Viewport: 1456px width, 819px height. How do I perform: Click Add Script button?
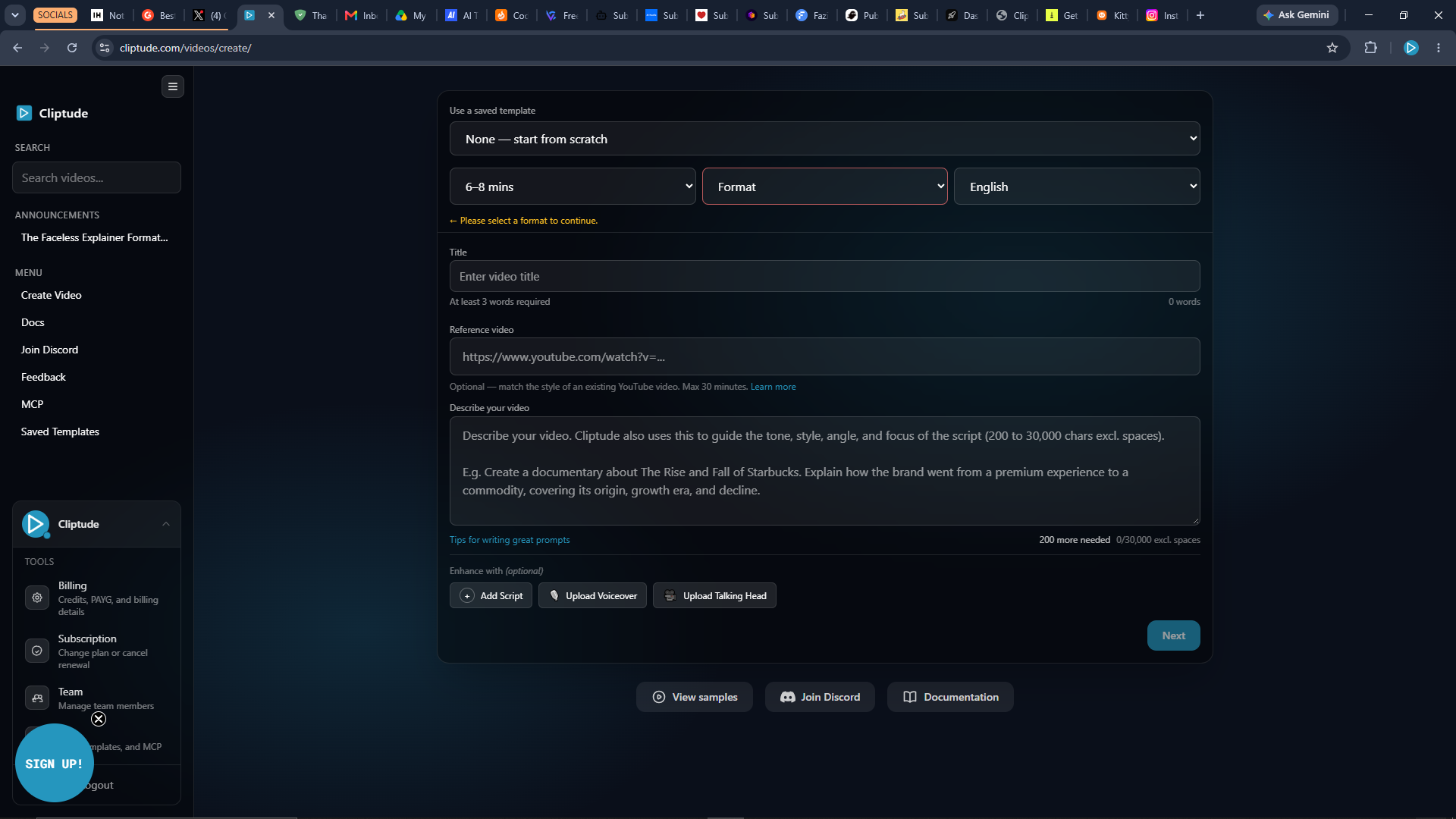pyautogui.click(x=491, y=595)
